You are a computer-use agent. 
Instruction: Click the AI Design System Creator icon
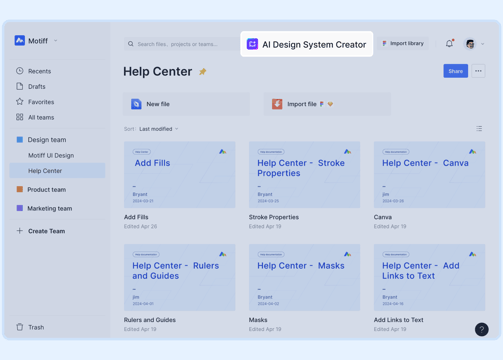pos(252,44)
